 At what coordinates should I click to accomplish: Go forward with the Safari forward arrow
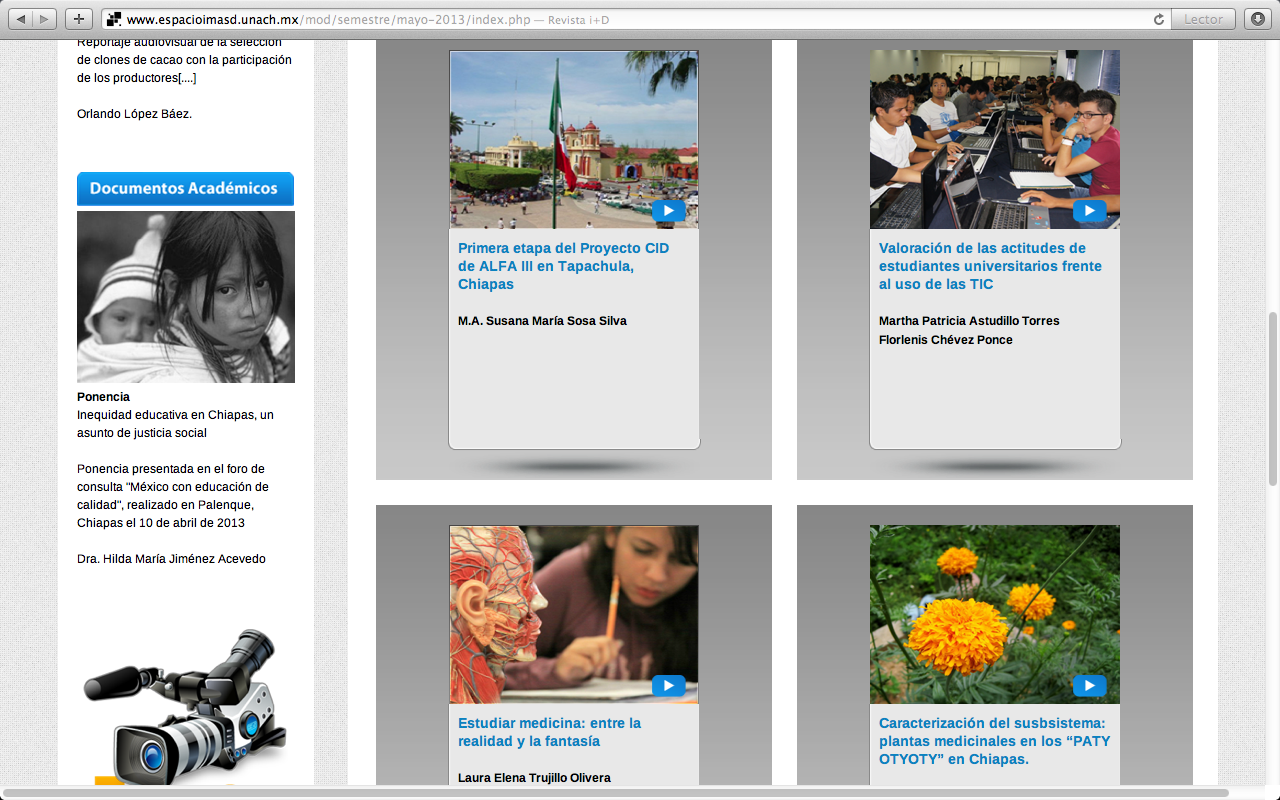(x=45, y=19)
